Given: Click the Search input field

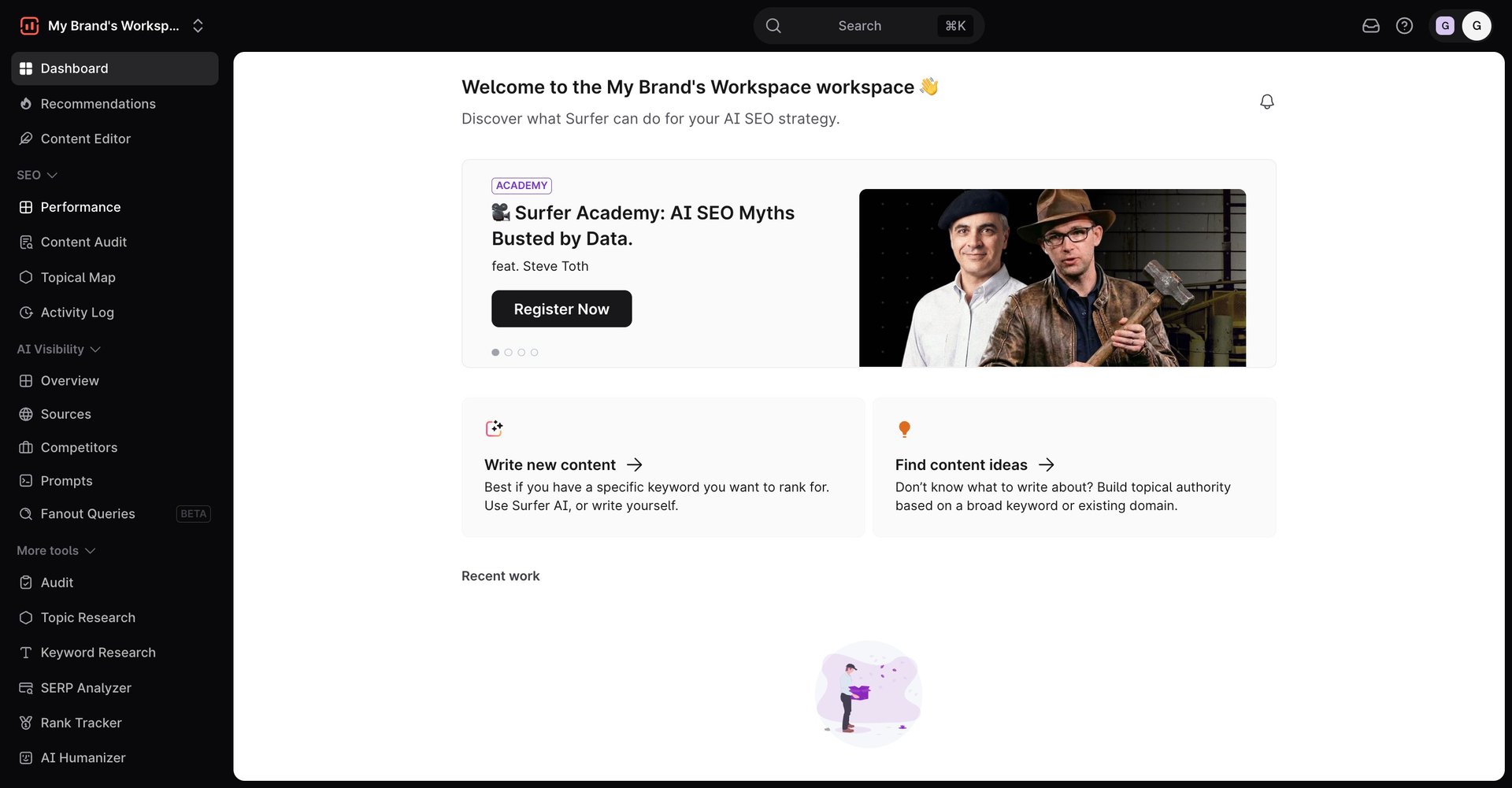Looking at the screenshot, I should click(x=869, y=26).
